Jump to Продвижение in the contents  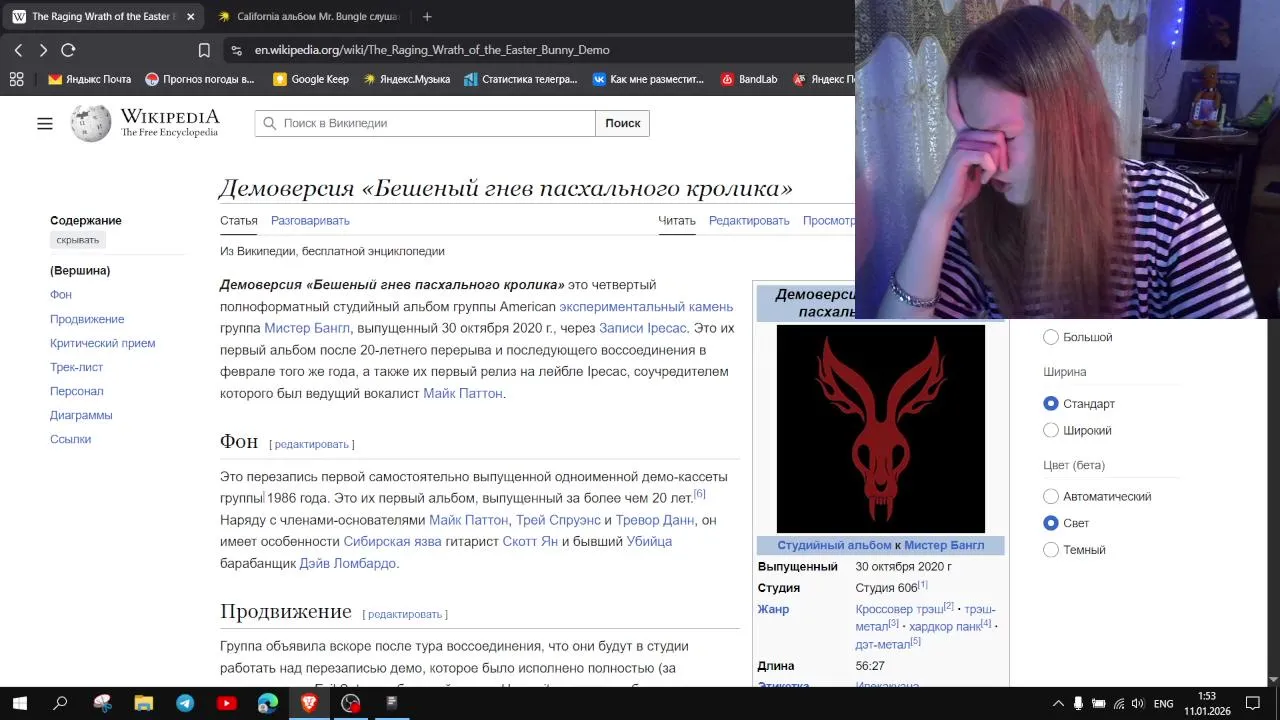point(87,319)
